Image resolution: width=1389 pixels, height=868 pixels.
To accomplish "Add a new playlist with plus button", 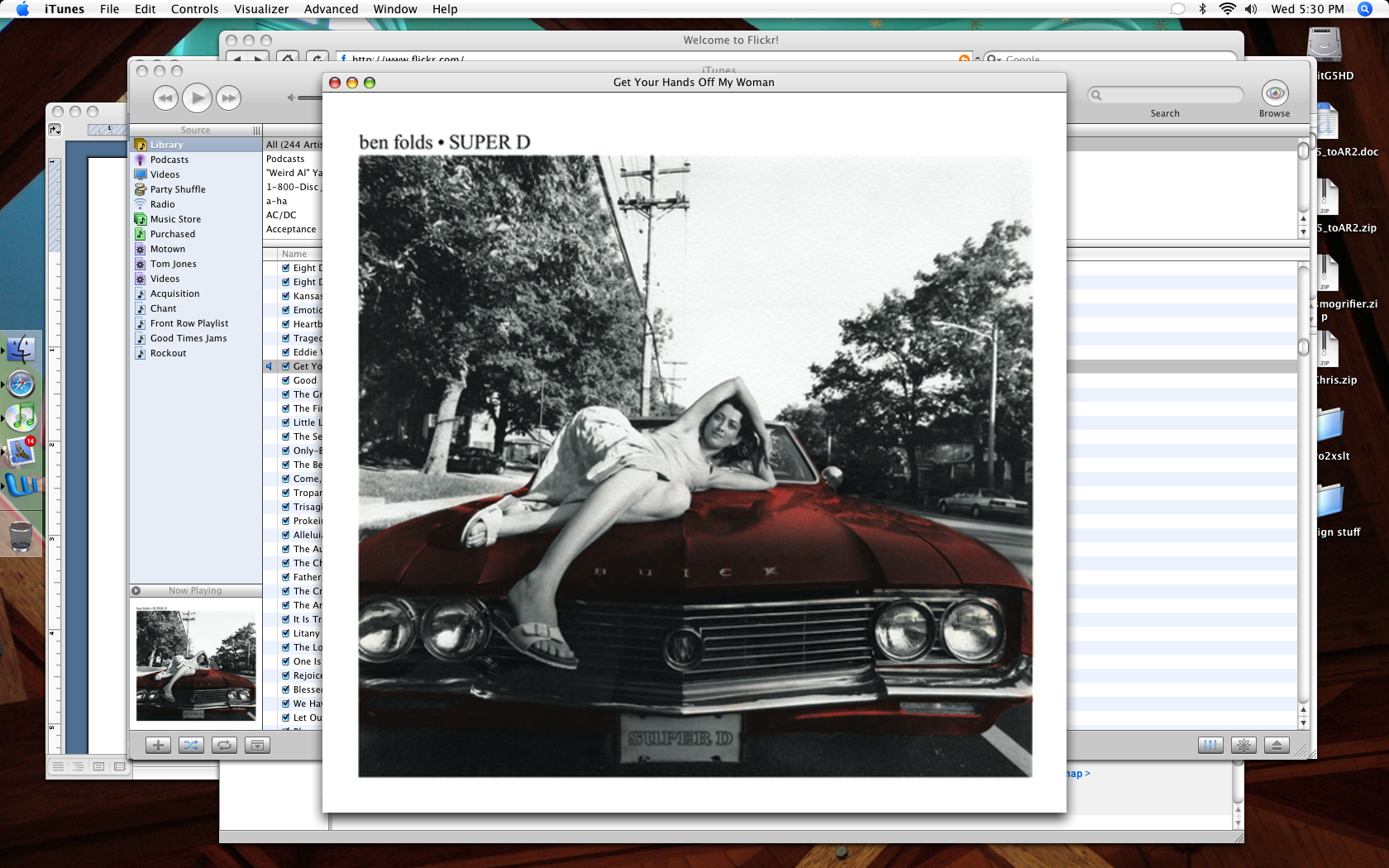I will pos(158,745).
